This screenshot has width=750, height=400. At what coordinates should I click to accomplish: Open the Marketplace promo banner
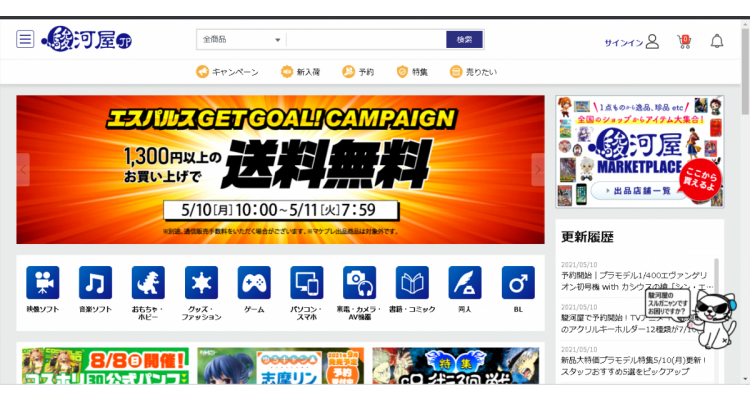click(x=640, y=152)
